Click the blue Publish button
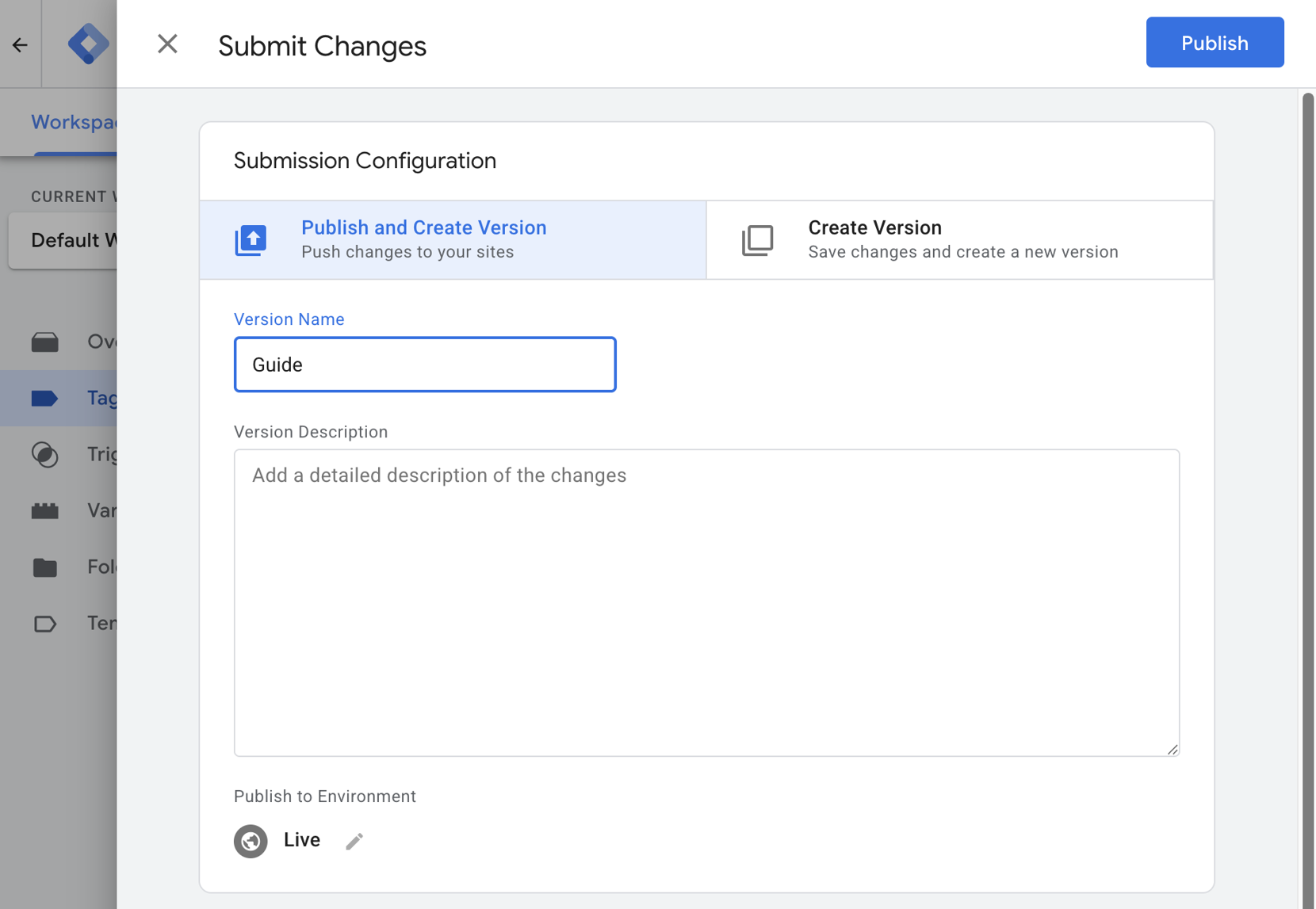The height and width of the screenshot is (909, 1316). pyautogui.click(x=1214, y=43)
